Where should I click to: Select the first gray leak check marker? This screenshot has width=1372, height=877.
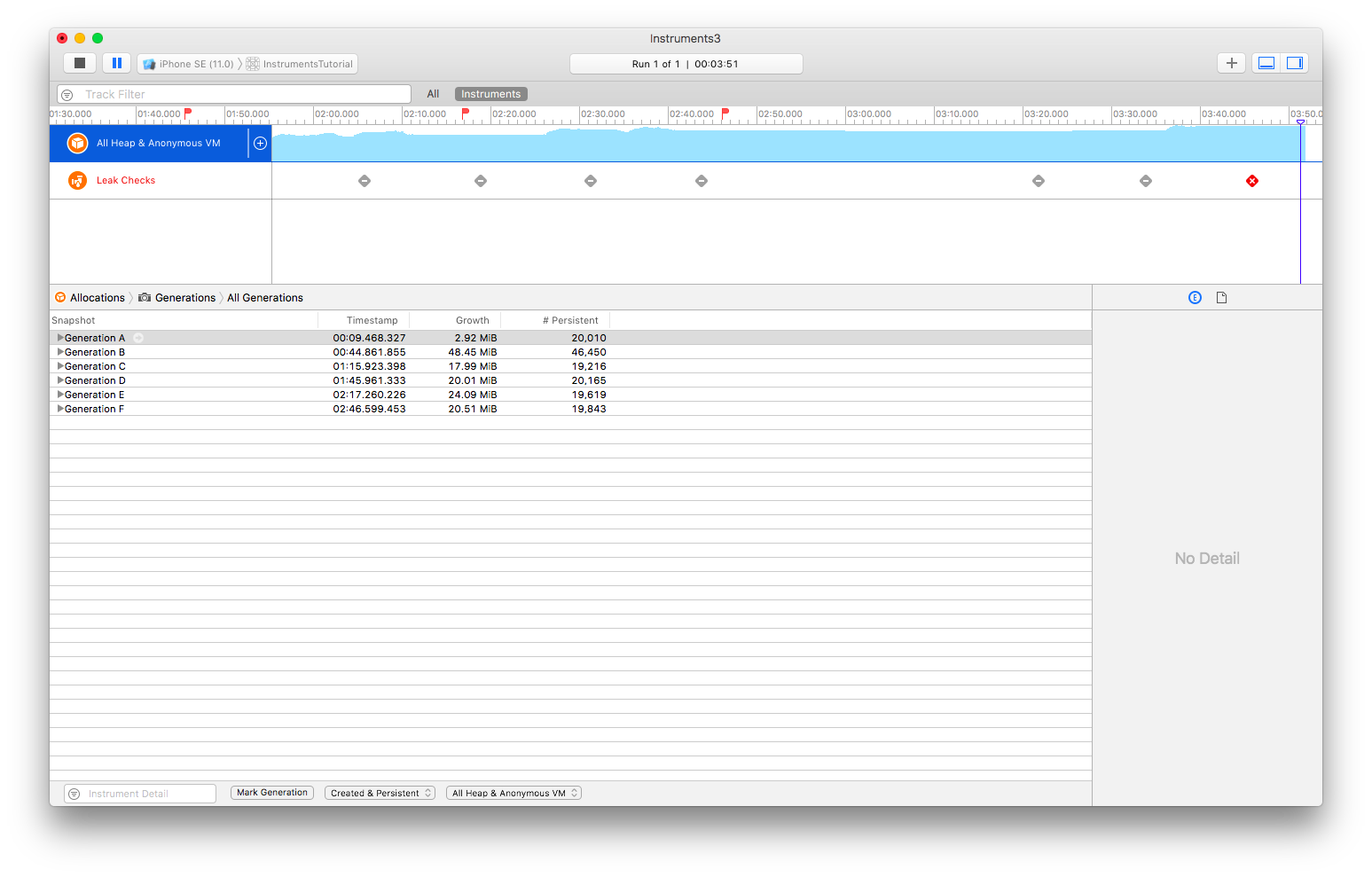pos(365,181)
